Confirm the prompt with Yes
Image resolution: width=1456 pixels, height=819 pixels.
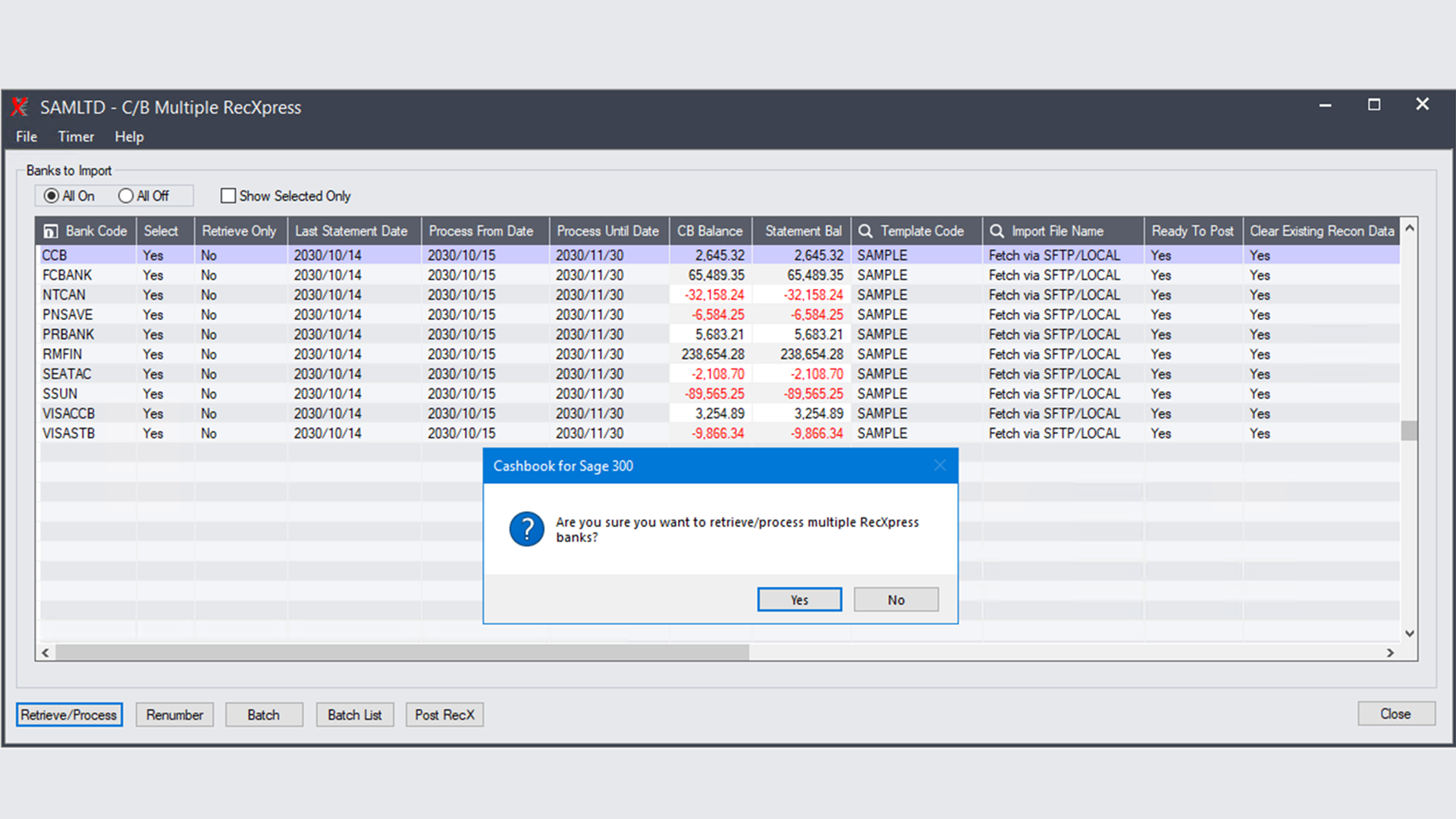click(x=799, y=599)
